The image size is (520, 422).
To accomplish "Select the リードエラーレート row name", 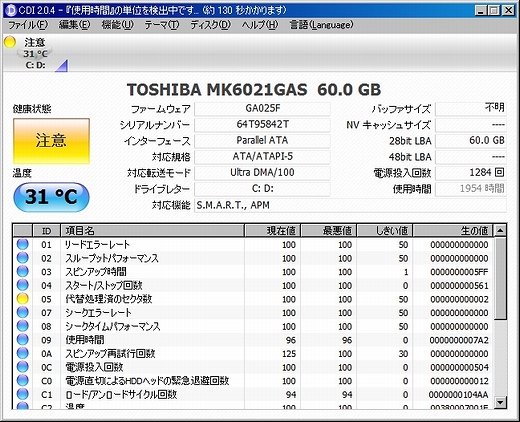I will 97,245.
